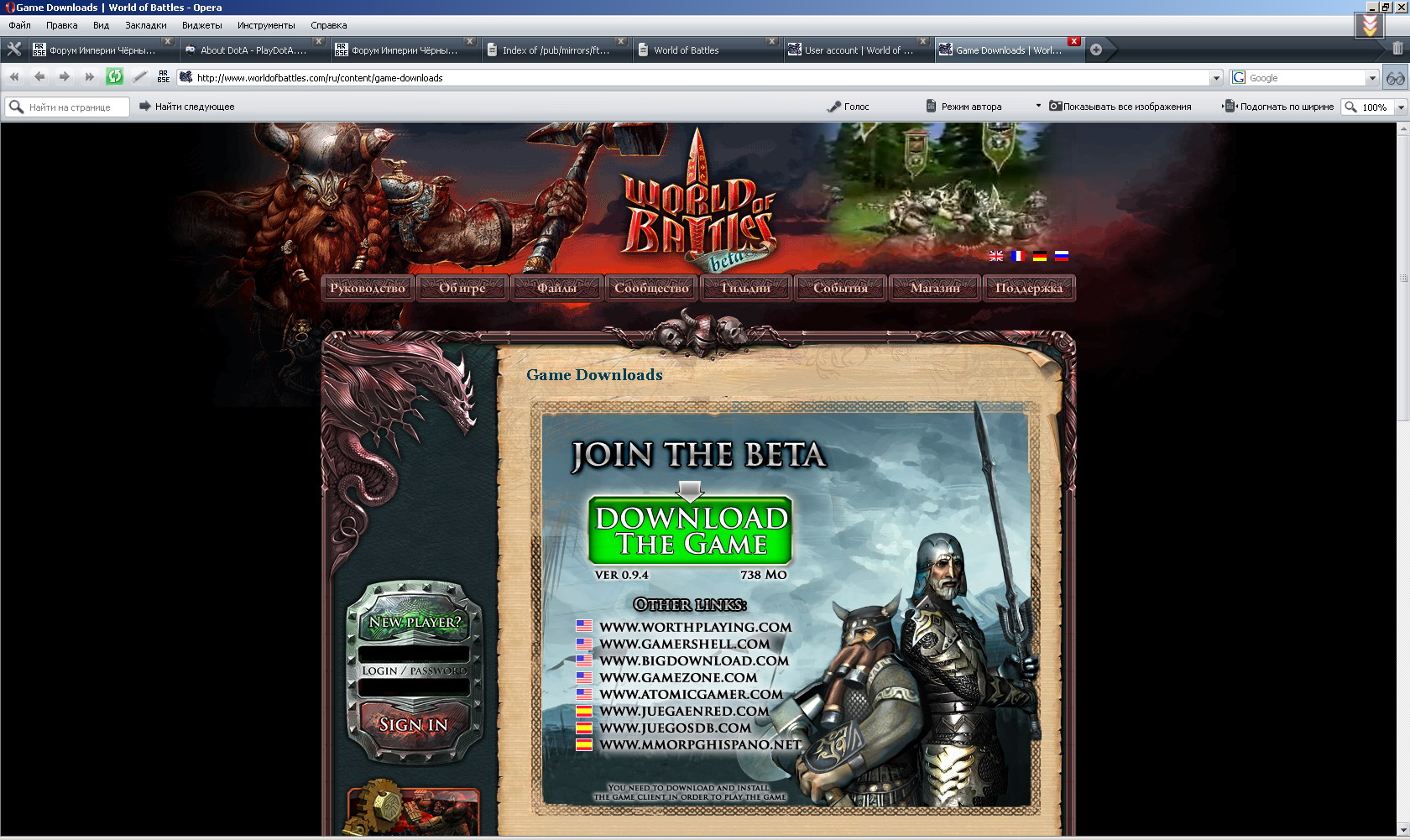
Task: Click the Сообщество site menu button
Action: 651,288
